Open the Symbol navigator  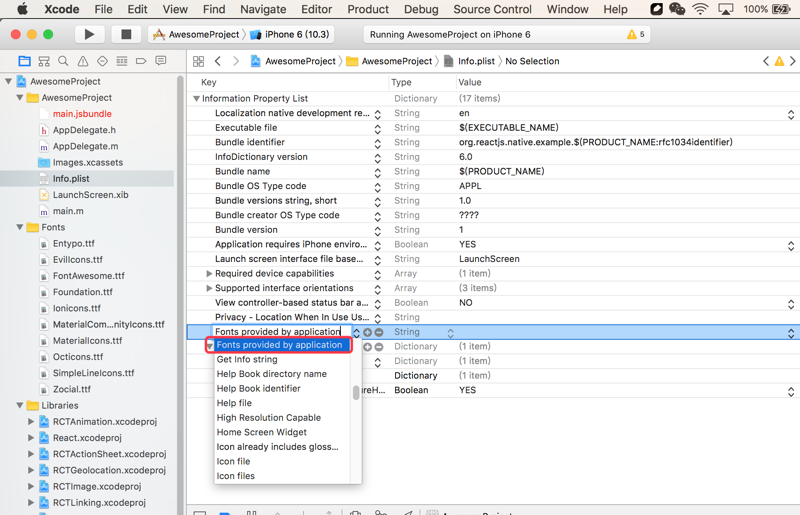point(44,61)
